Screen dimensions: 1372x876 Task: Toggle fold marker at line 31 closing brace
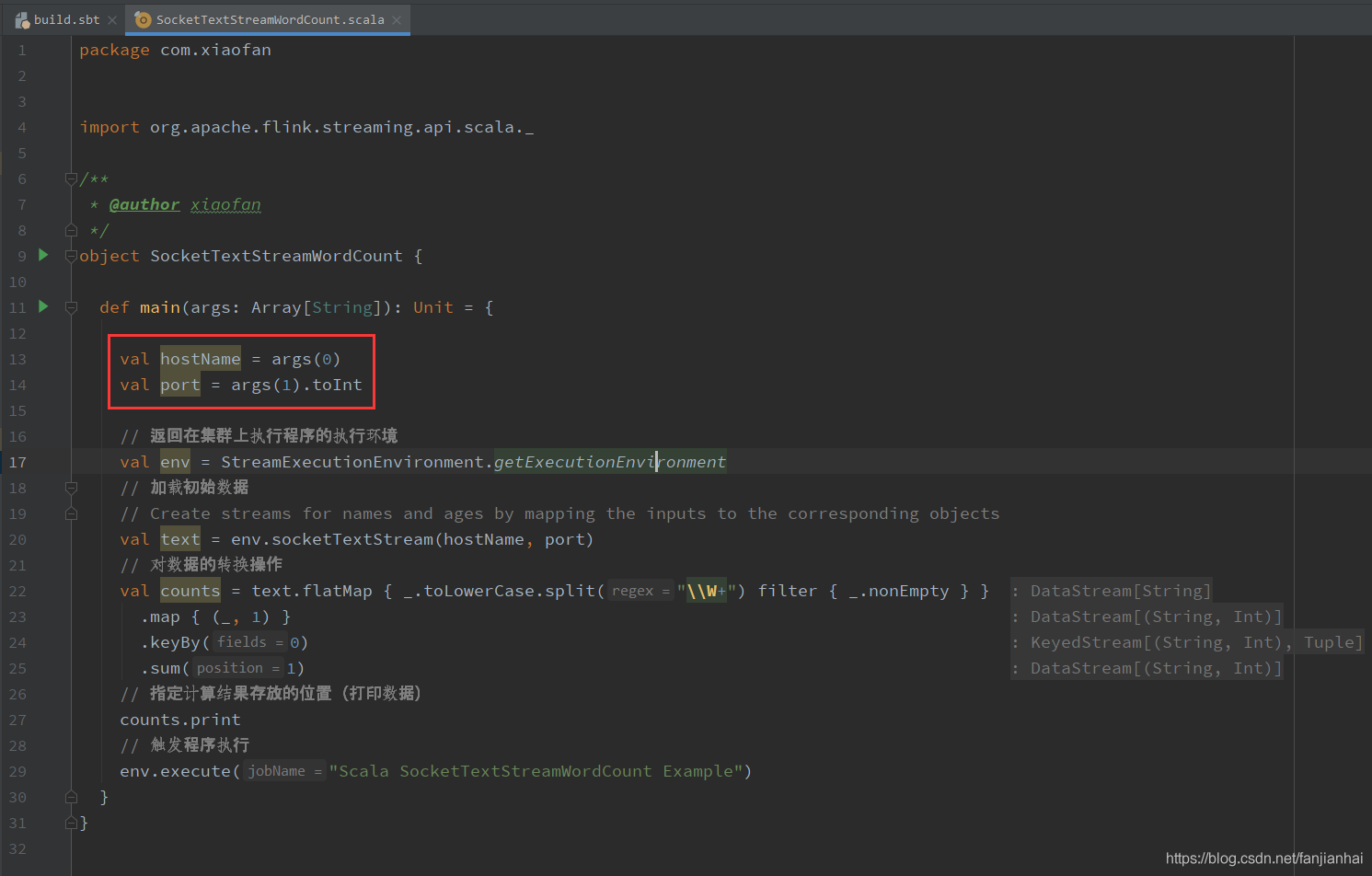(x=71, y=823)
